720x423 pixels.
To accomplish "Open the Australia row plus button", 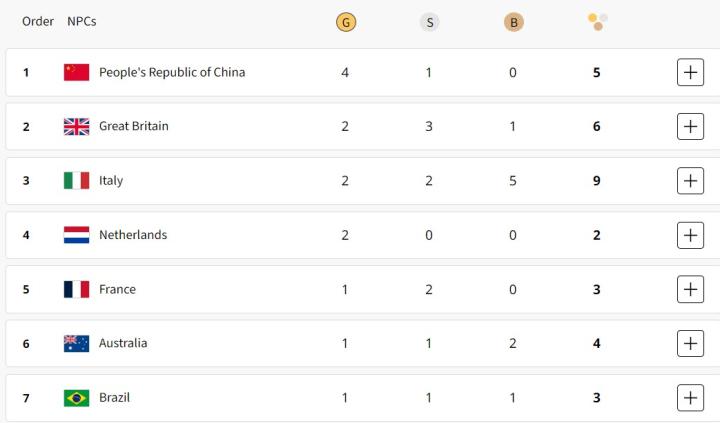I will [690, 343].
